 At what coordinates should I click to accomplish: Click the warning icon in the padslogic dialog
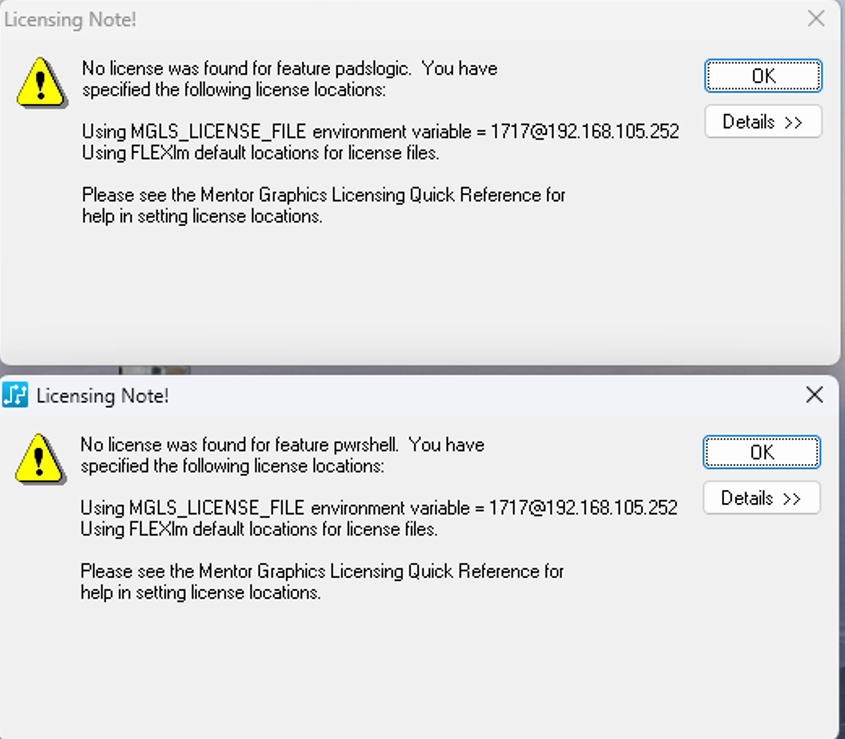pyautogui.click(x=41, y=82)
